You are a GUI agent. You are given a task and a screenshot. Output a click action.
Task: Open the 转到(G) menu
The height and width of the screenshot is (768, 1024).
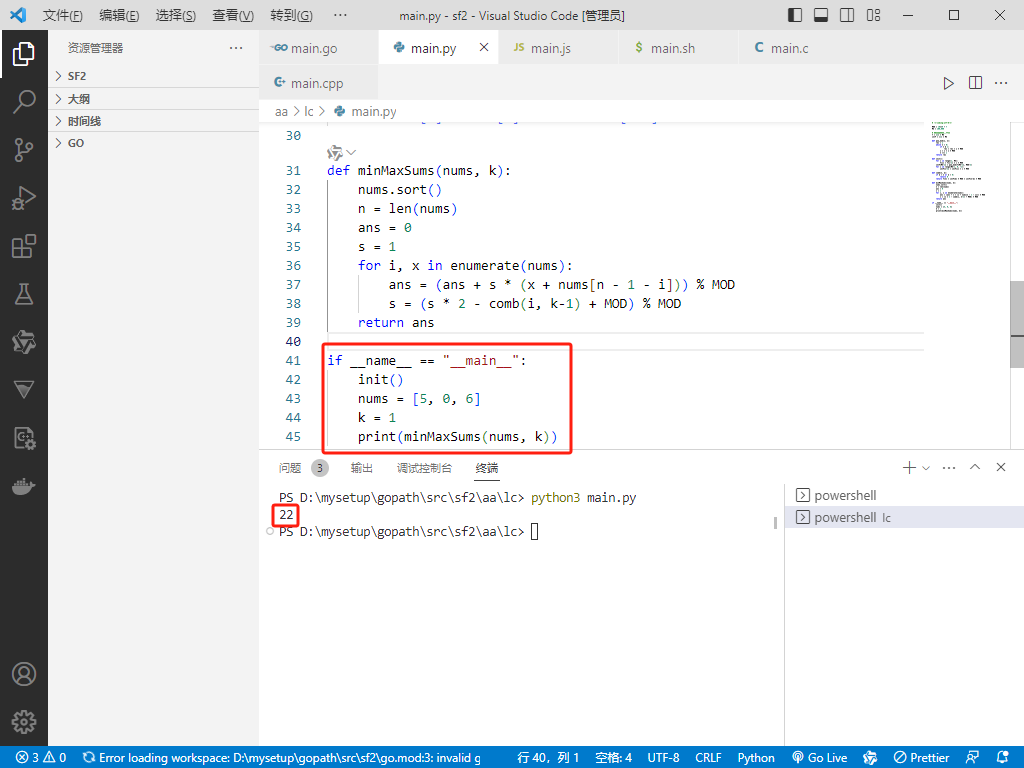point(291,15)
